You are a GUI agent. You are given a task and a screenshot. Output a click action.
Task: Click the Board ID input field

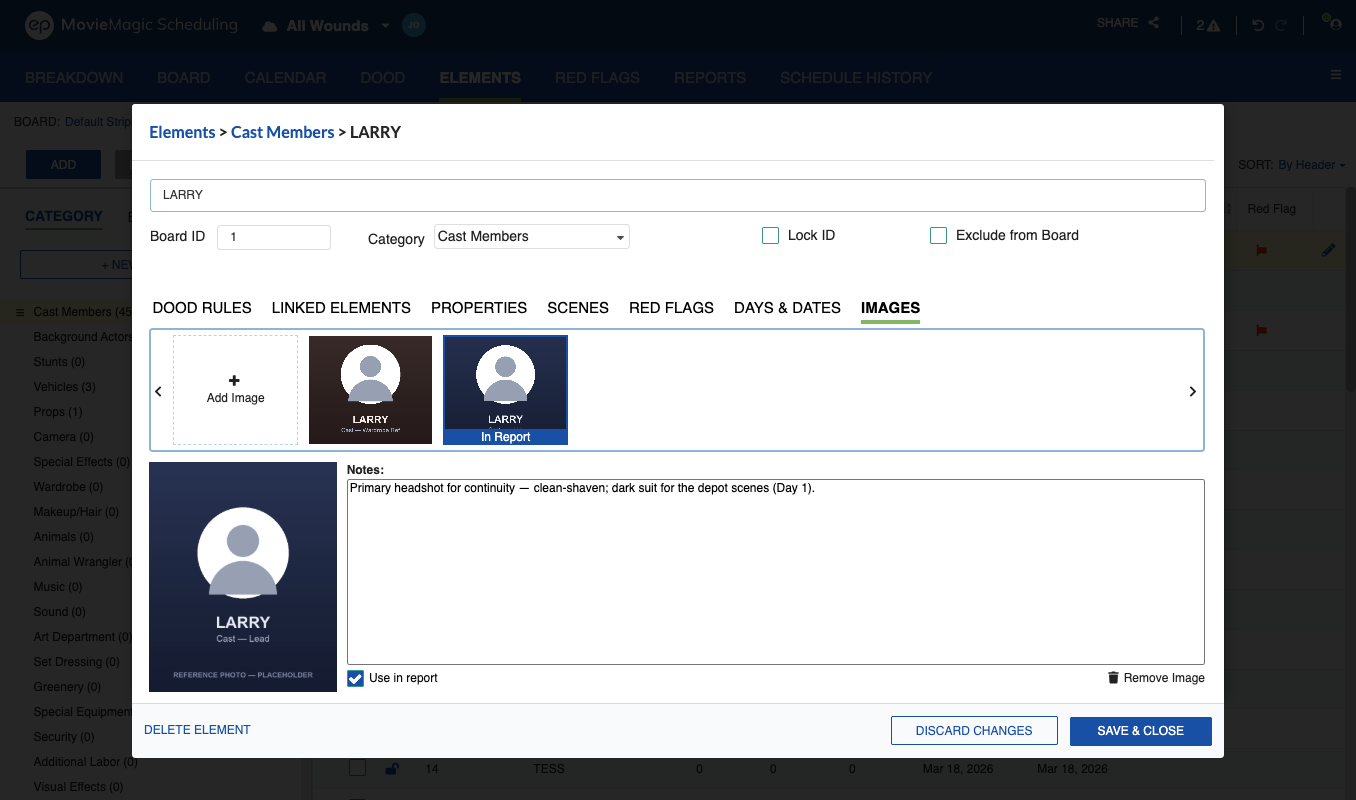[x=273, y=237]
